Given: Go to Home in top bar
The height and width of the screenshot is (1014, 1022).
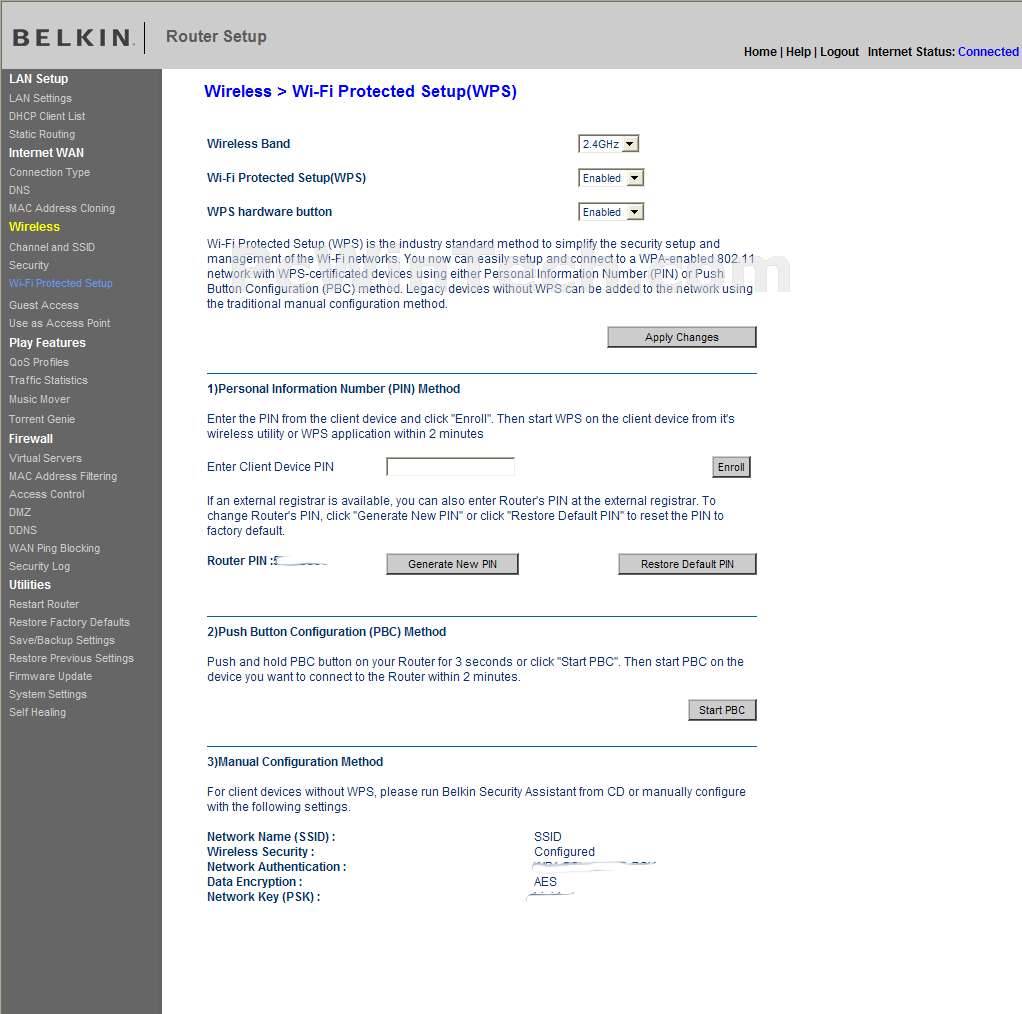Looking at the screenshot, I should coord(760,51).
